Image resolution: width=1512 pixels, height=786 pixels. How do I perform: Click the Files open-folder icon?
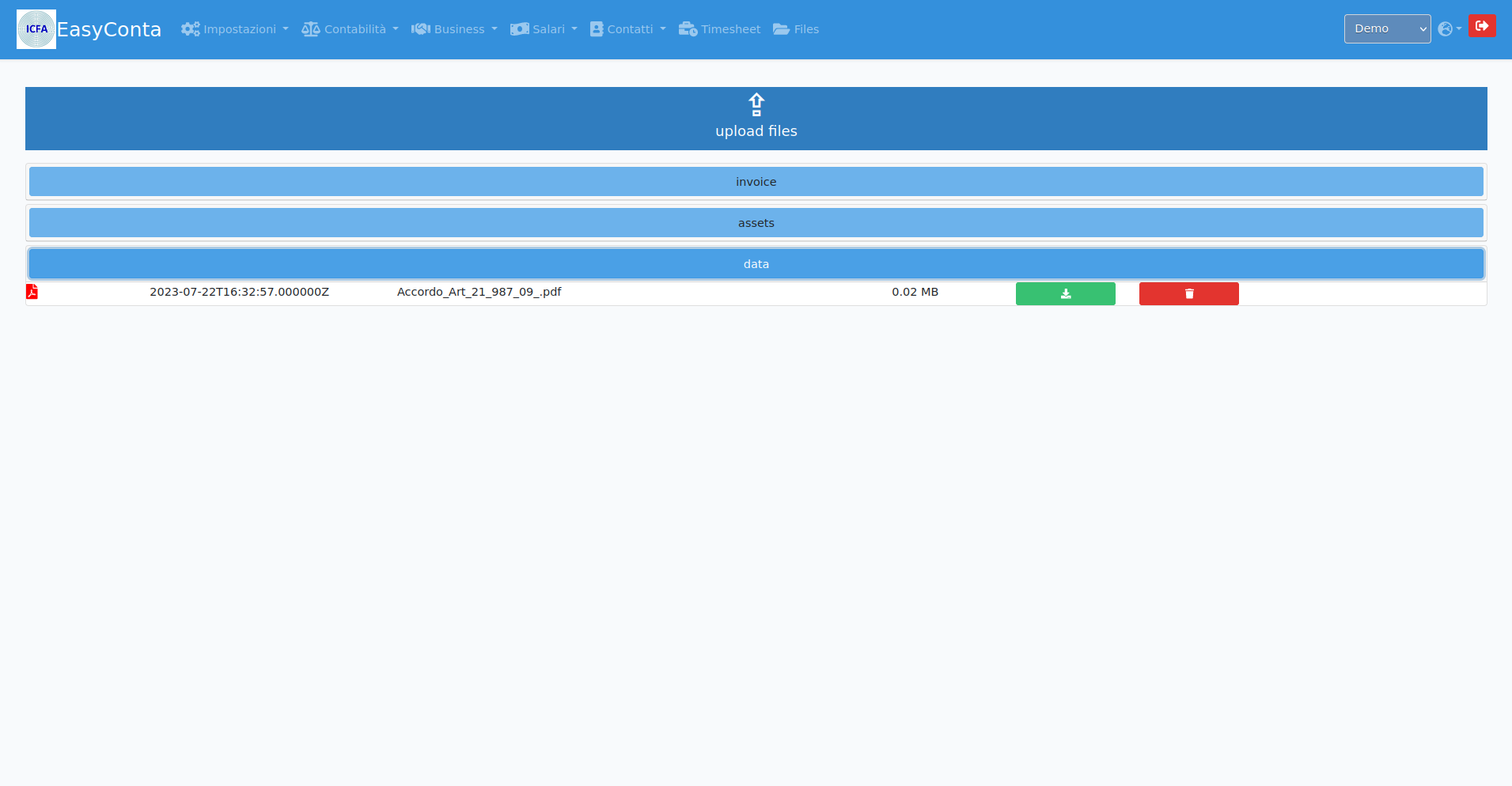tap(782, 29)
